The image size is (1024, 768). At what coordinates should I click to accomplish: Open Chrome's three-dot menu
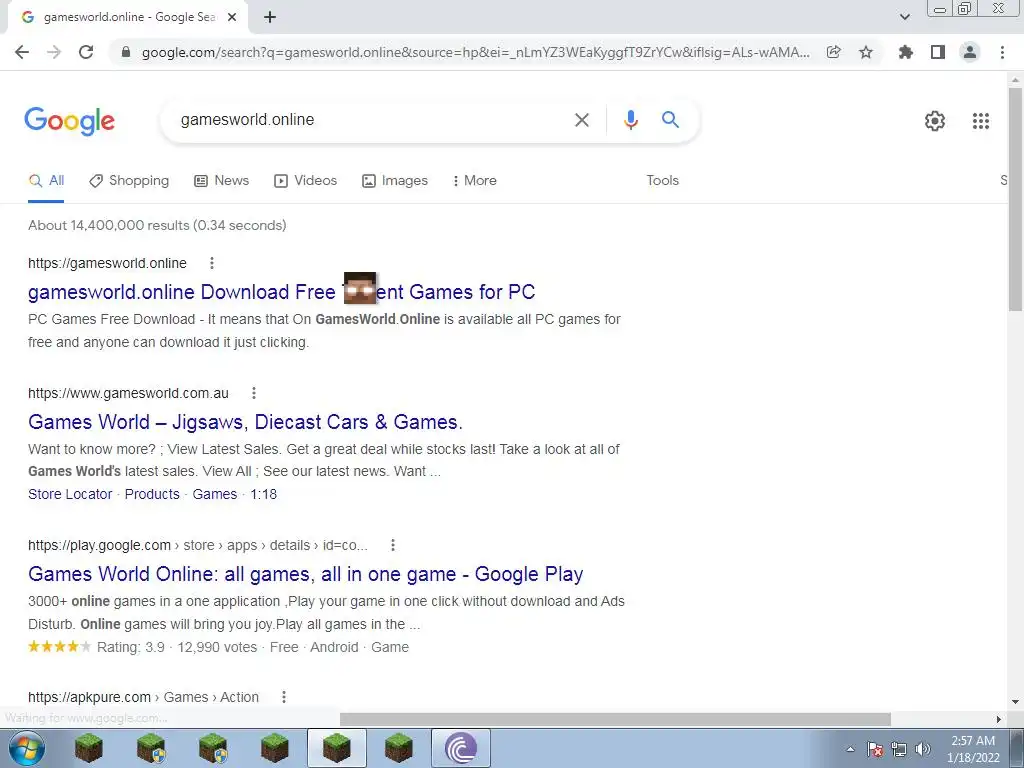1002,52
